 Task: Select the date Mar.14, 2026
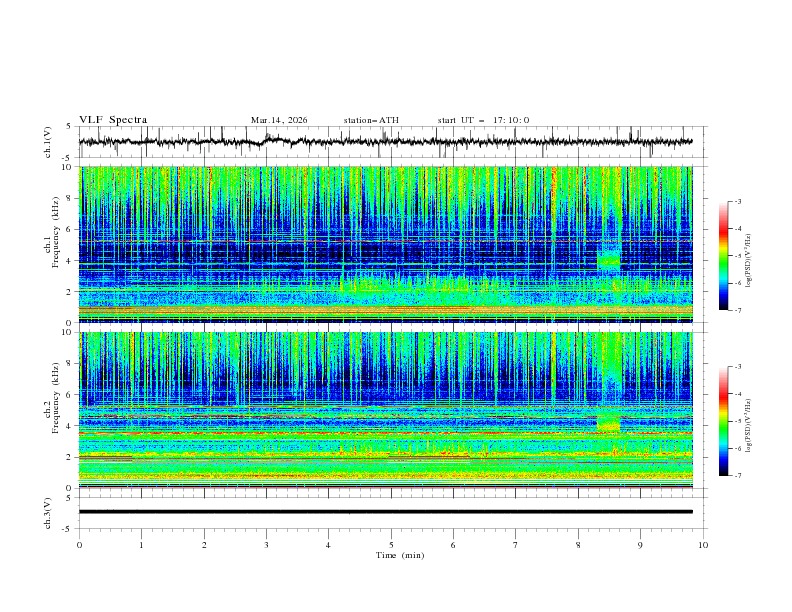(x=279, y=120)
